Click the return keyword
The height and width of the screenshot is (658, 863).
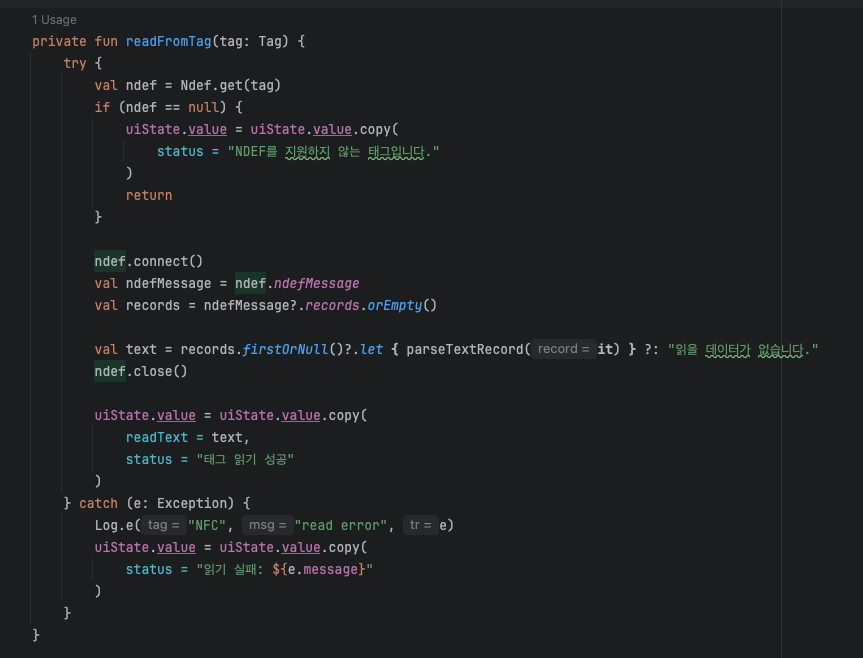point(149,195)
